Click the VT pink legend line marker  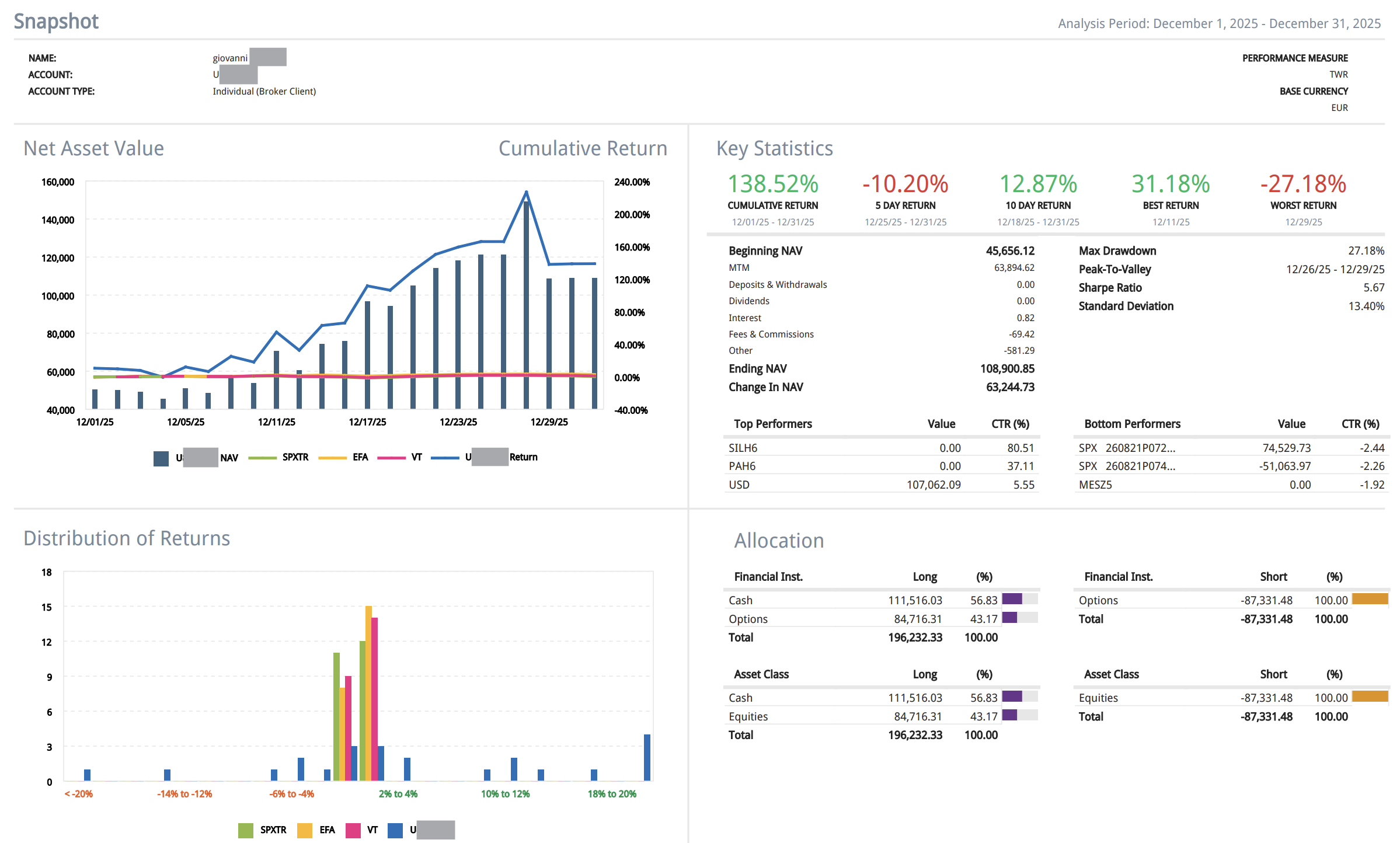click(391, 458)
